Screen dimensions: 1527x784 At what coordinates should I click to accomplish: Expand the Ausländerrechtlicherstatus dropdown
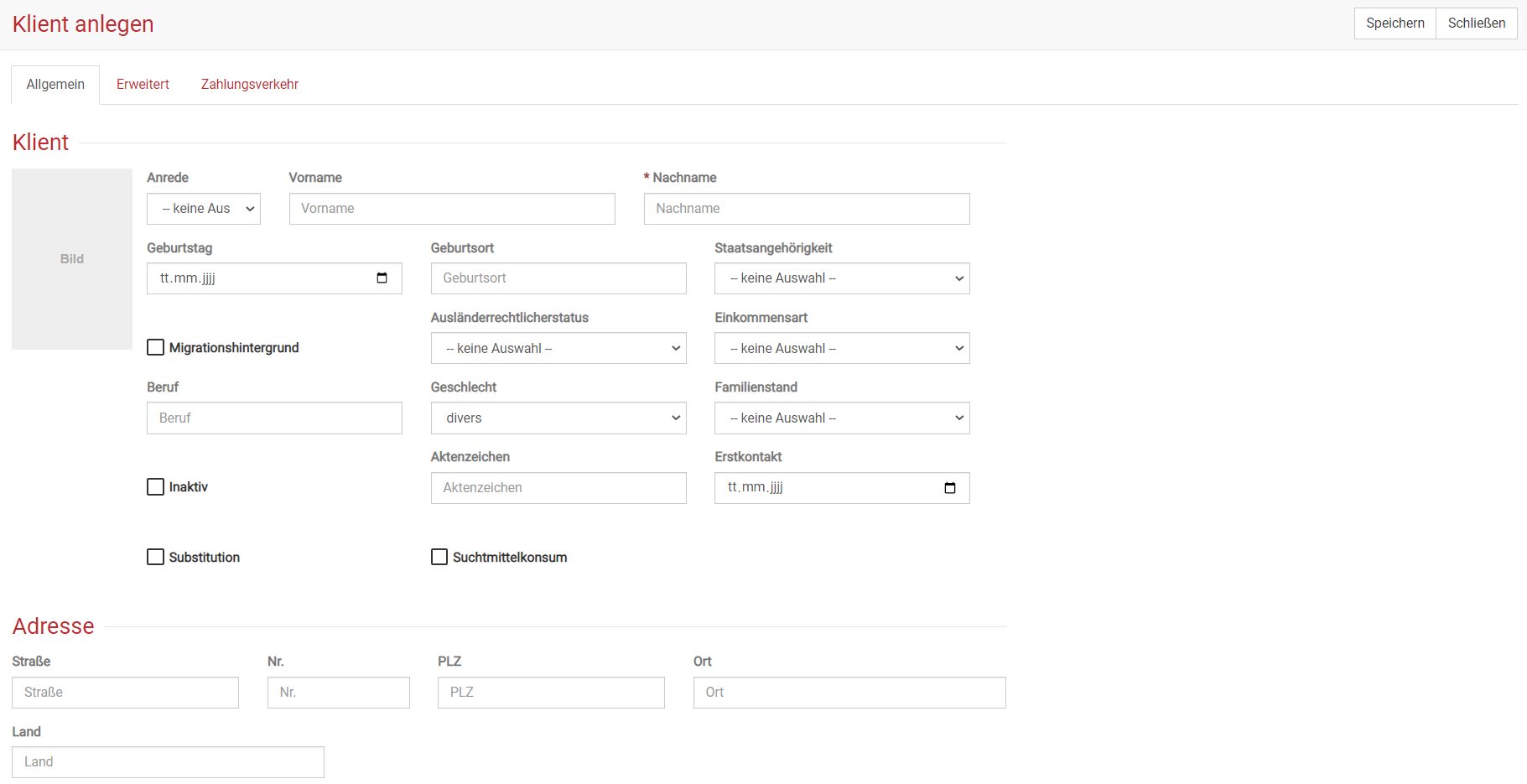(558, 349)
